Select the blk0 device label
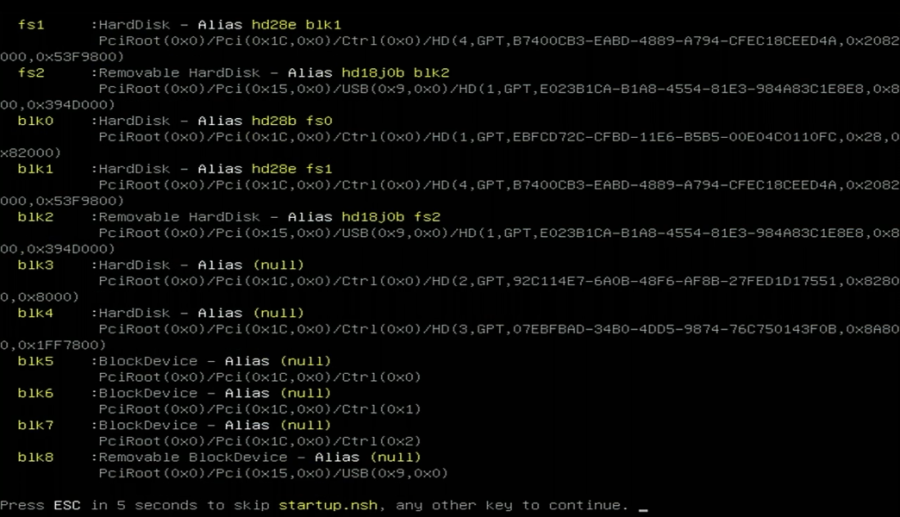Image resolution: width=900 pixels, height=517 pixels. point(36,121)
